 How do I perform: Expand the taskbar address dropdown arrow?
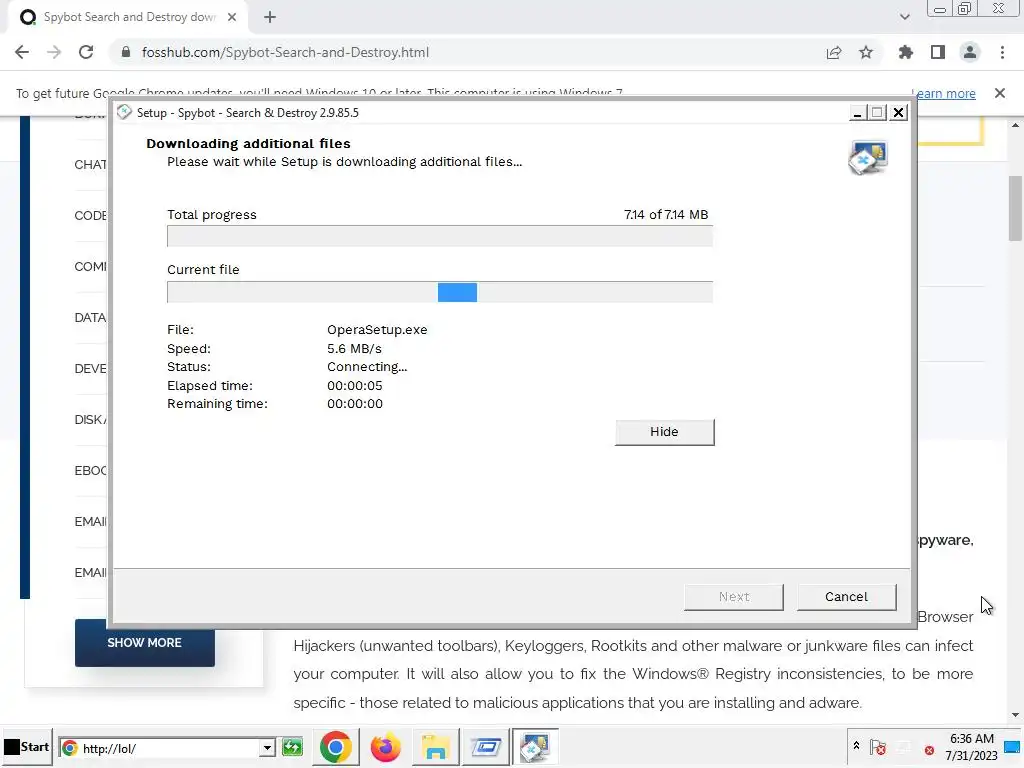pyautogui.click(x=267, y=748)
